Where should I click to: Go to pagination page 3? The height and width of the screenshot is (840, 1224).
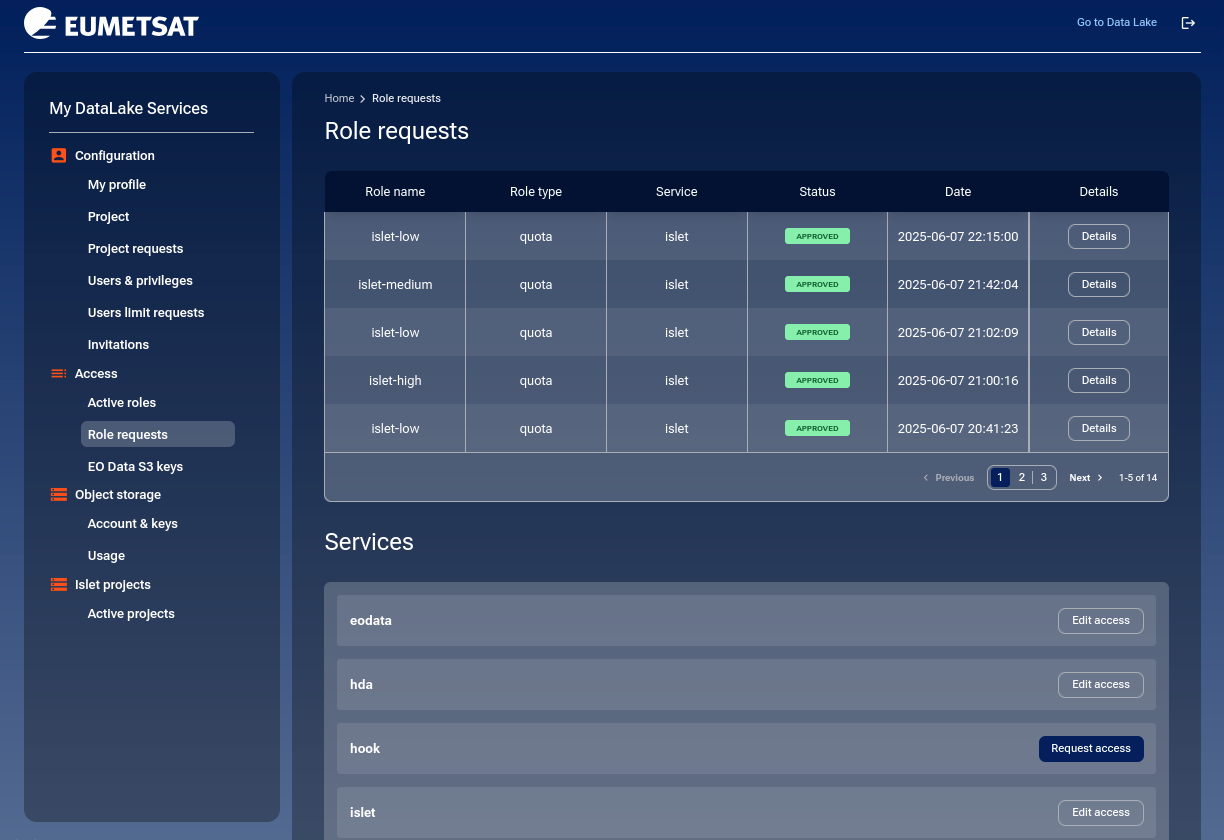(x=1044, y=478)
